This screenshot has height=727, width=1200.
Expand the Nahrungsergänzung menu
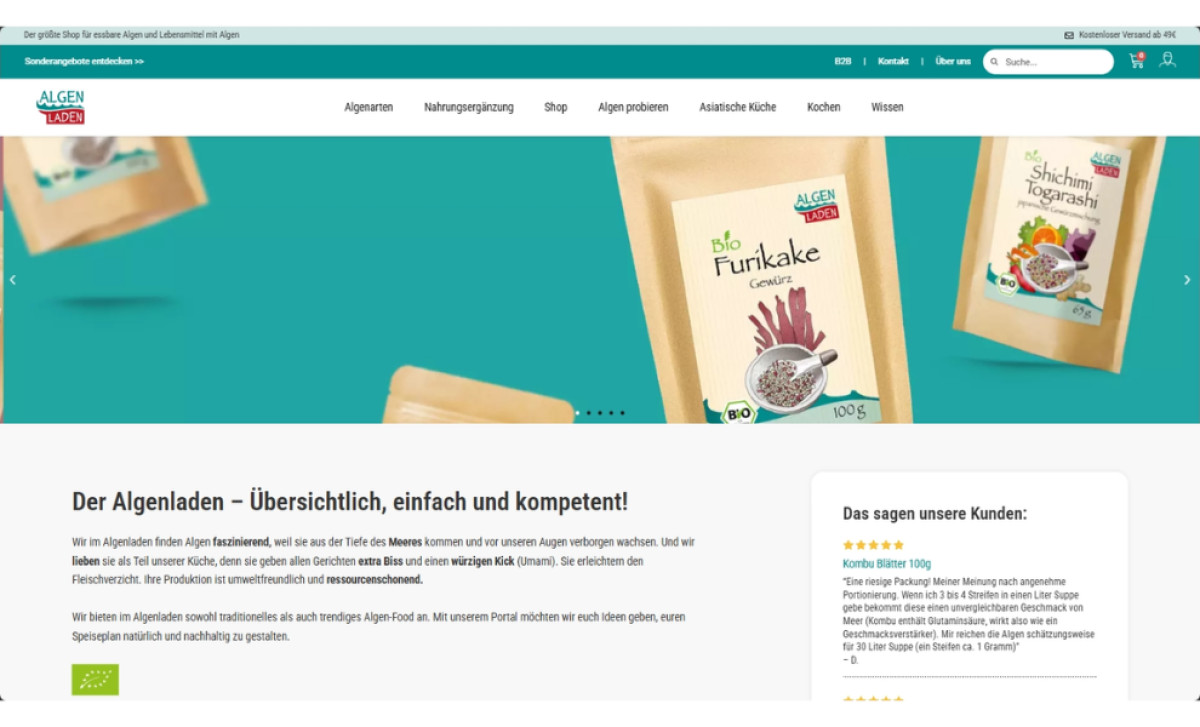click(x=469, y=107)
